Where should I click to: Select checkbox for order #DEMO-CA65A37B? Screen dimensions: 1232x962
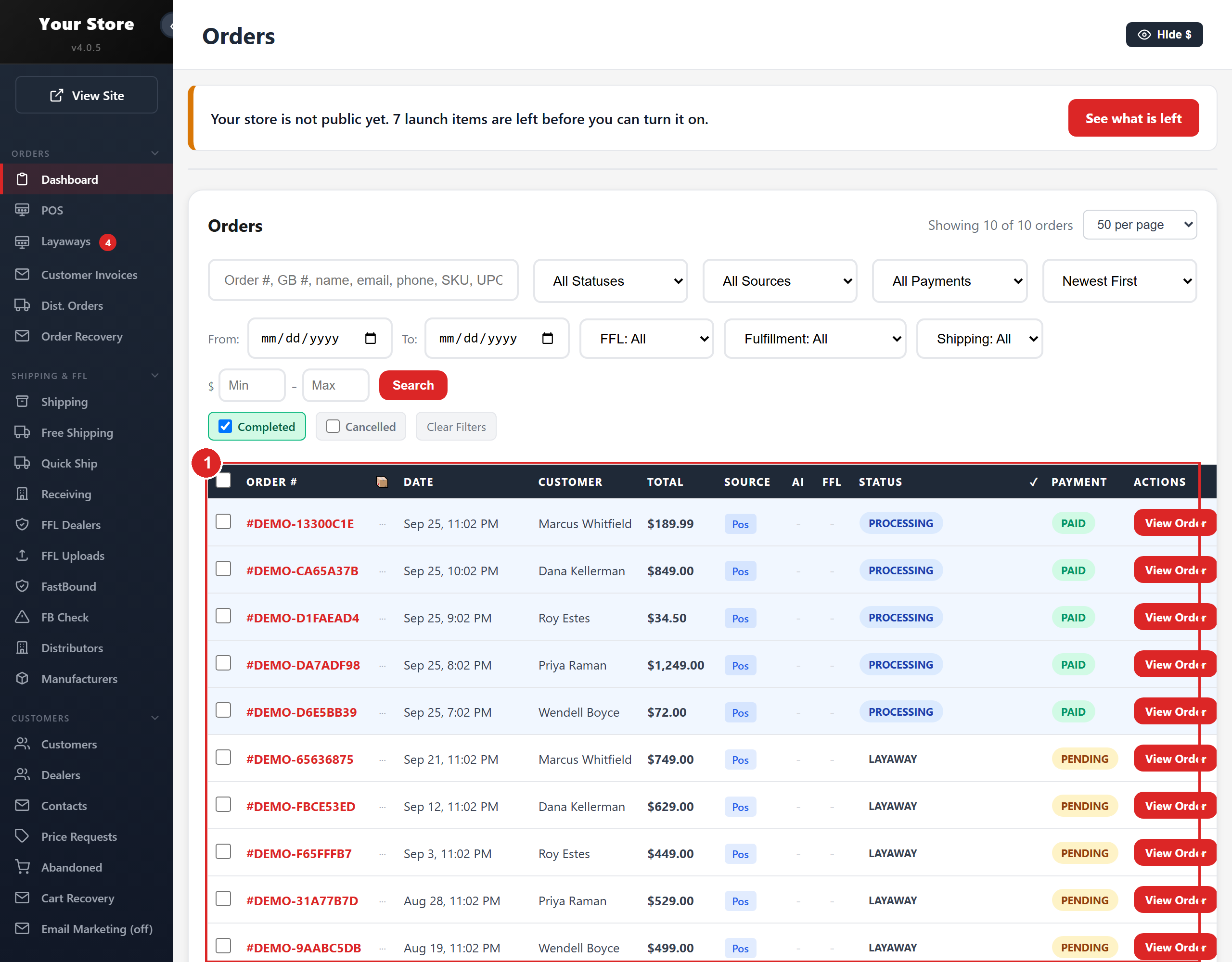[x=223, y=569]
